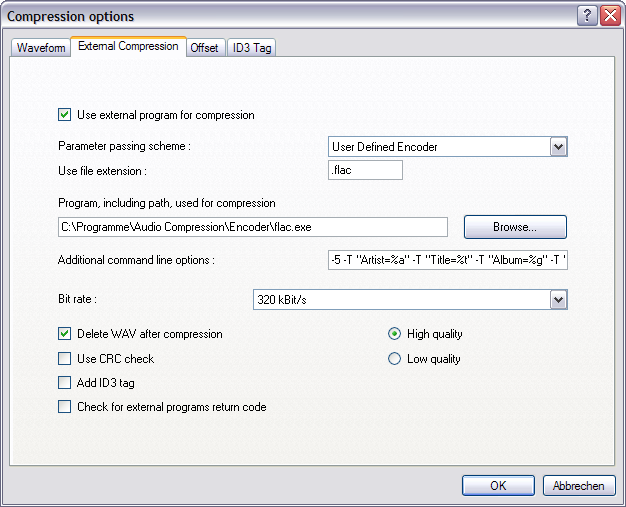Click the help question mark icon
The height and width of the screenshot is (507, 626).
tap(587, 16)
